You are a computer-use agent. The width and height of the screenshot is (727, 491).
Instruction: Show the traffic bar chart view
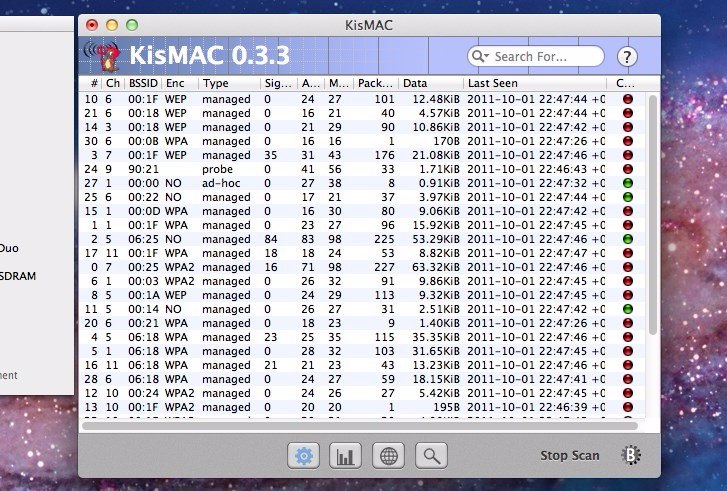(346, 456)
